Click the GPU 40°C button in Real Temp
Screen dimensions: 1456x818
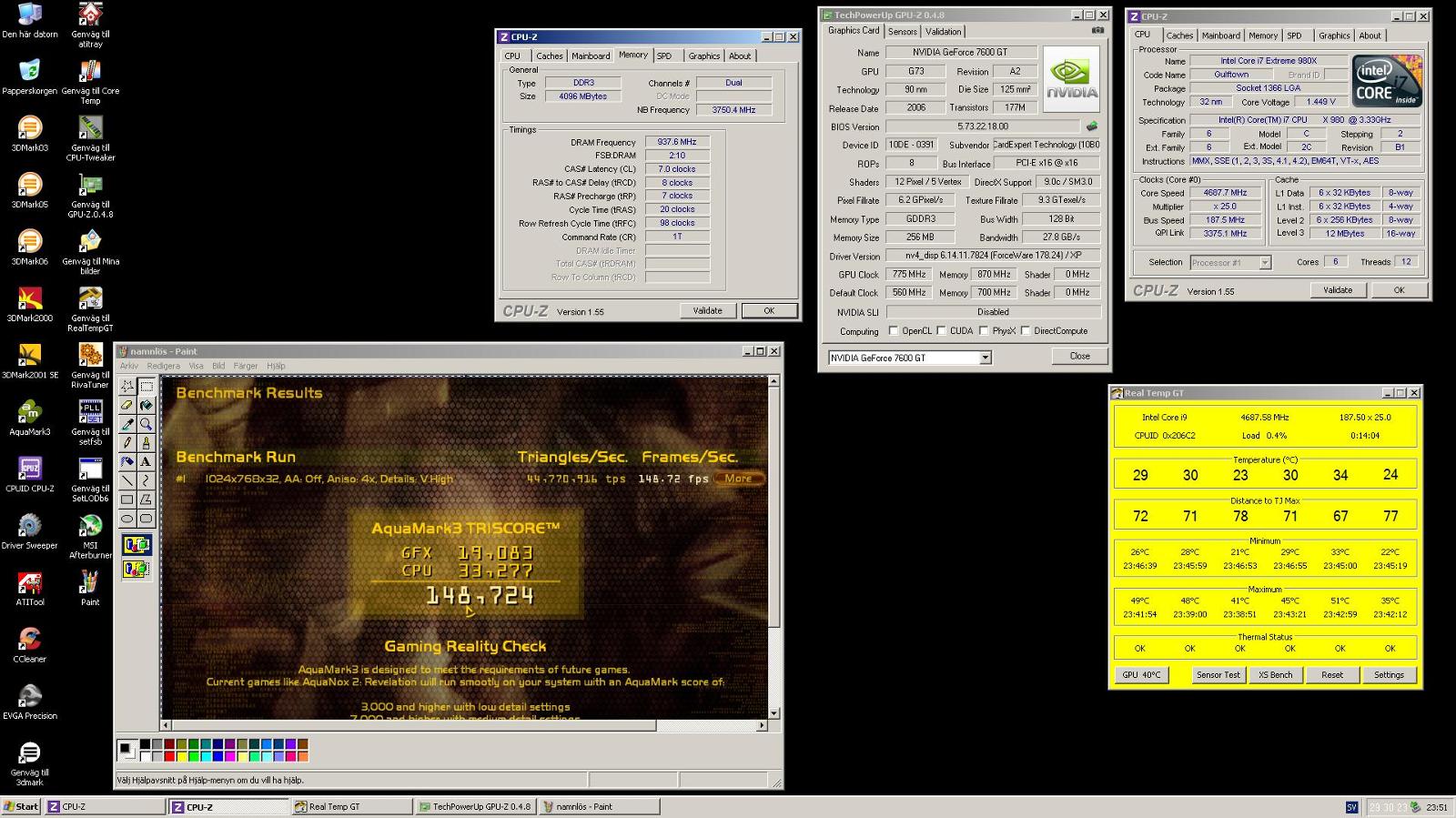click(x=1141, y=675)
